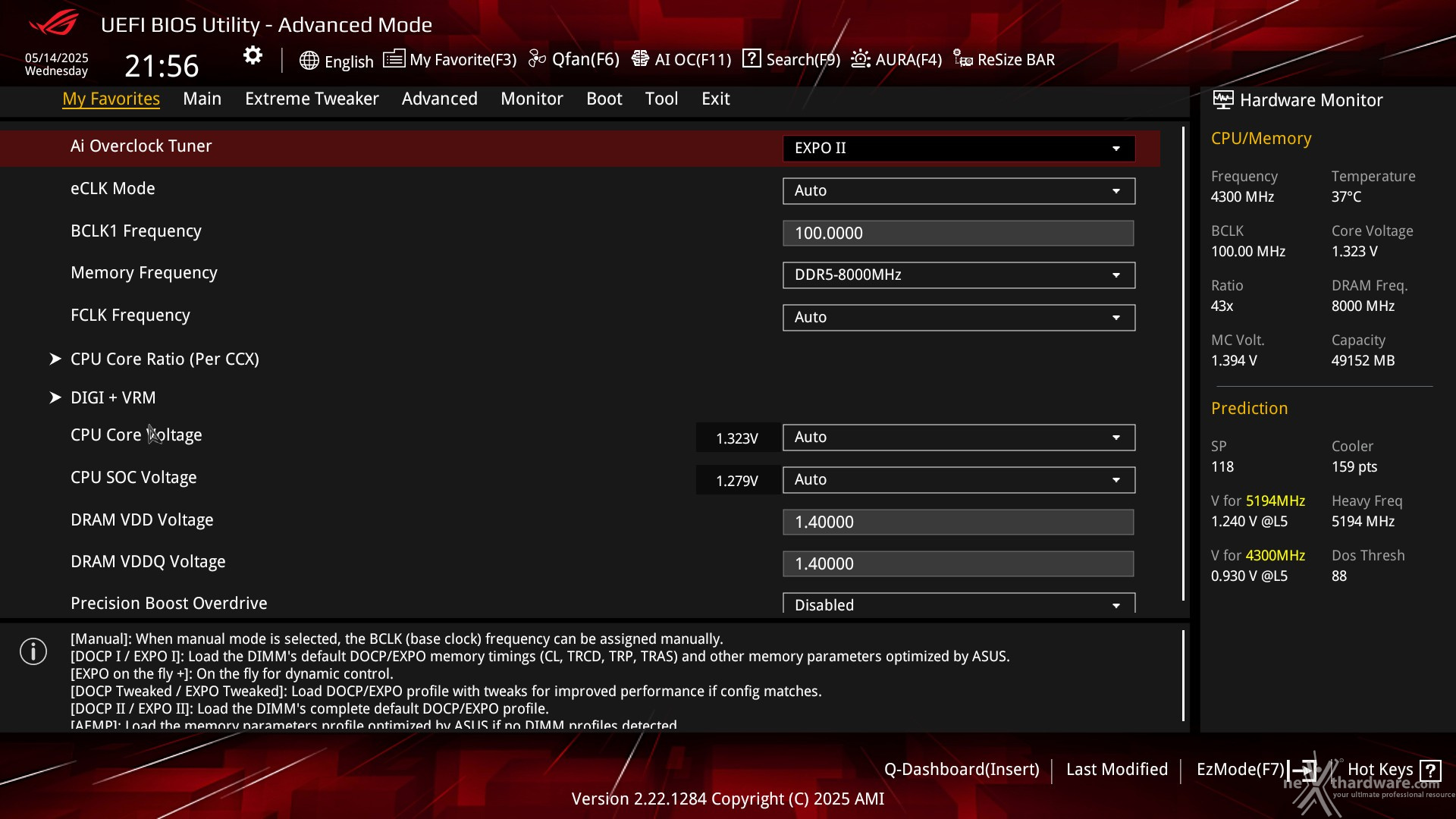
Task: Click the 05/14/2025 date text
Action: pos(57,58)
